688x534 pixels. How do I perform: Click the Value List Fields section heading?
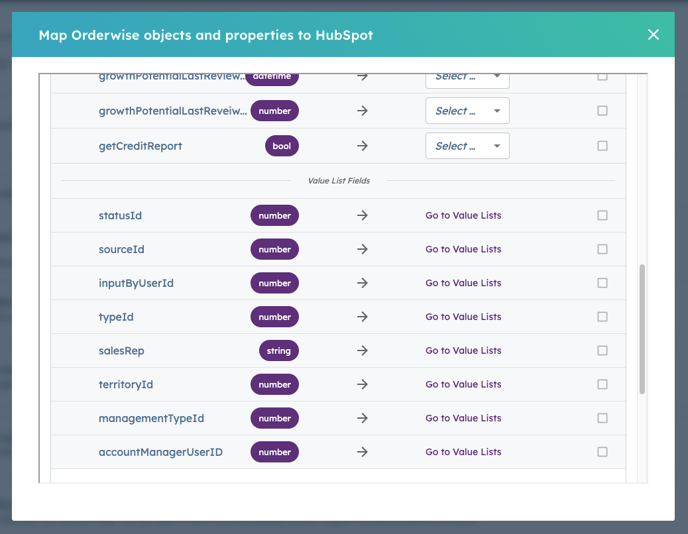pyautogui.click(x=339, y=181)
